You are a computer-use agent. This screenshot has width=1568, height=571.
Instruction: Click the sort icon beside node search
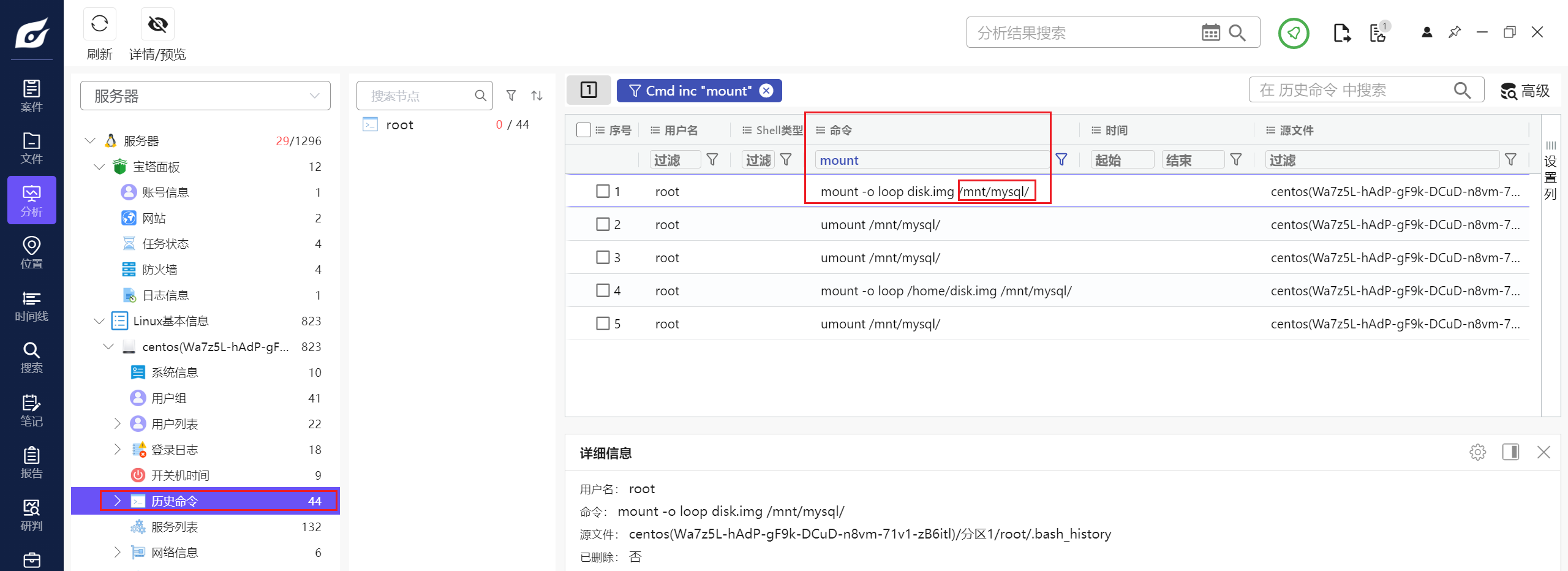(x=537, y=96)
